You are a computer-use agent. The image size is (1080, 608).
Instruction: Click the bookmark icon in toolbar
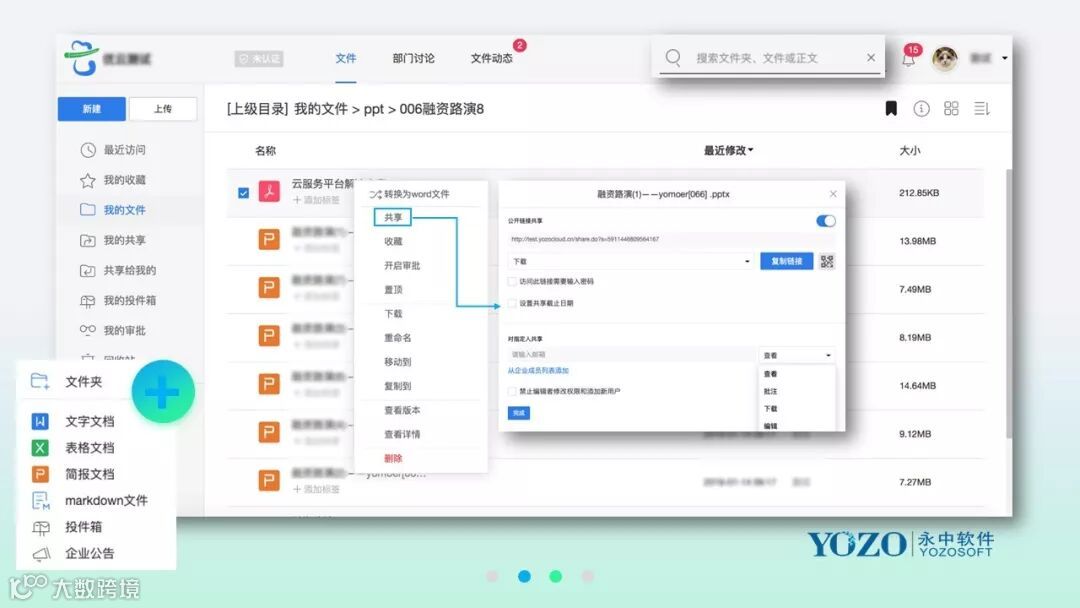[891, 109]
